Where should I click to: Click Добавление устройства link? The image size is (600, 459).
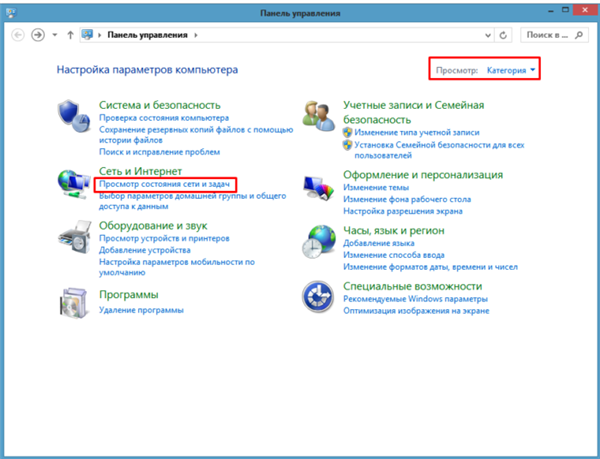point(145,250)
